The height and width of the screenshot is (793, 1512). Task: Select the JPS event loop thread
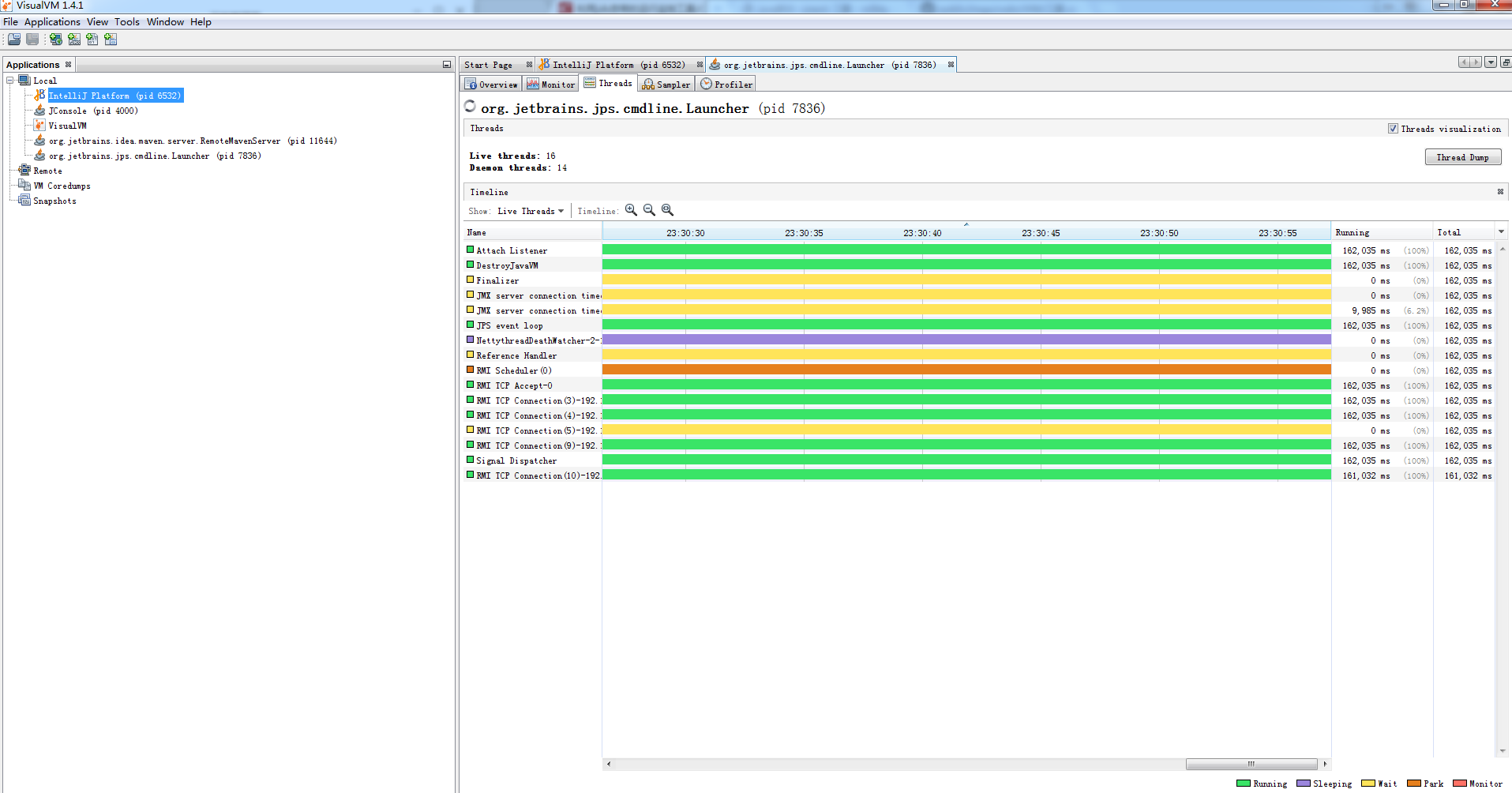(977, 325)
